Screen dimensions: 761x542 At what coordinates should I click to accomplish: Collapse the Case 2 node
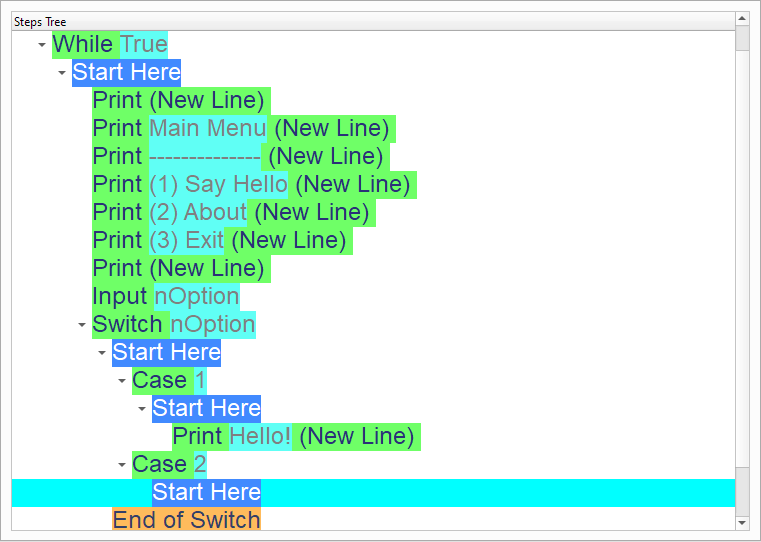point(121,465)
